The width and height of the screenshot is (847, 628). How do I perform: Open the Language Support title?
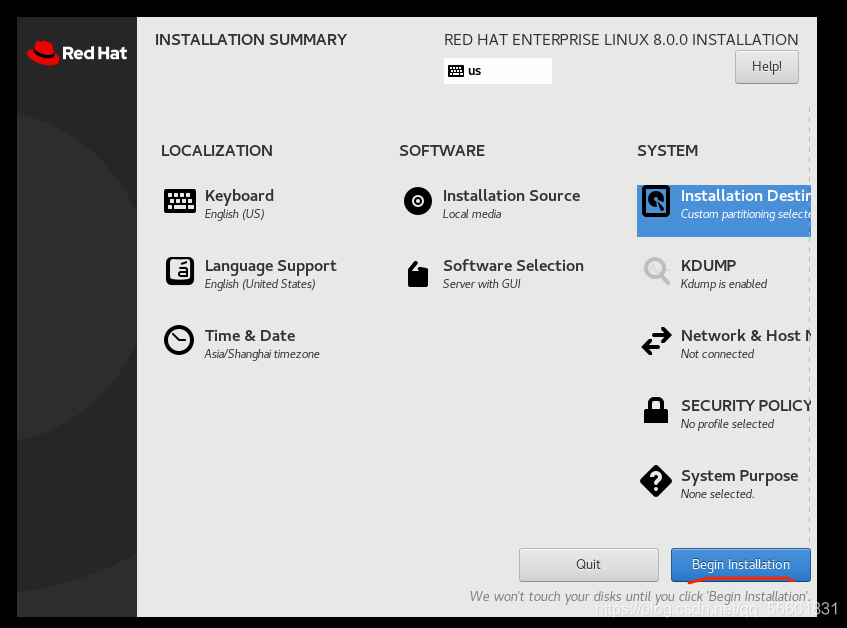tap(271, 266)
